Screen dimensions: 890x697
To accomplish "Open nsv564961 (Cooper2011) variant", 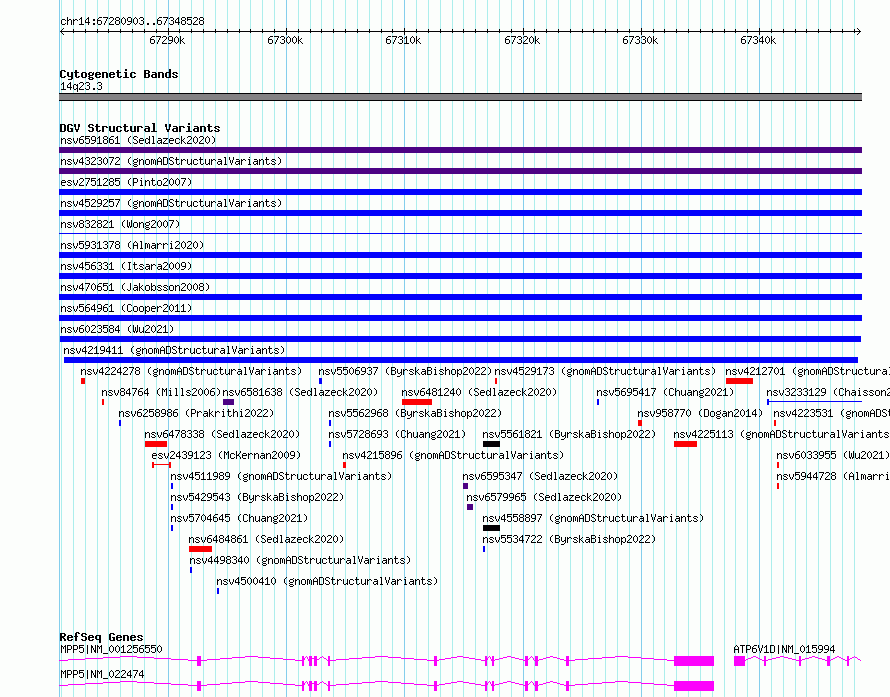I will coord(126,308).
